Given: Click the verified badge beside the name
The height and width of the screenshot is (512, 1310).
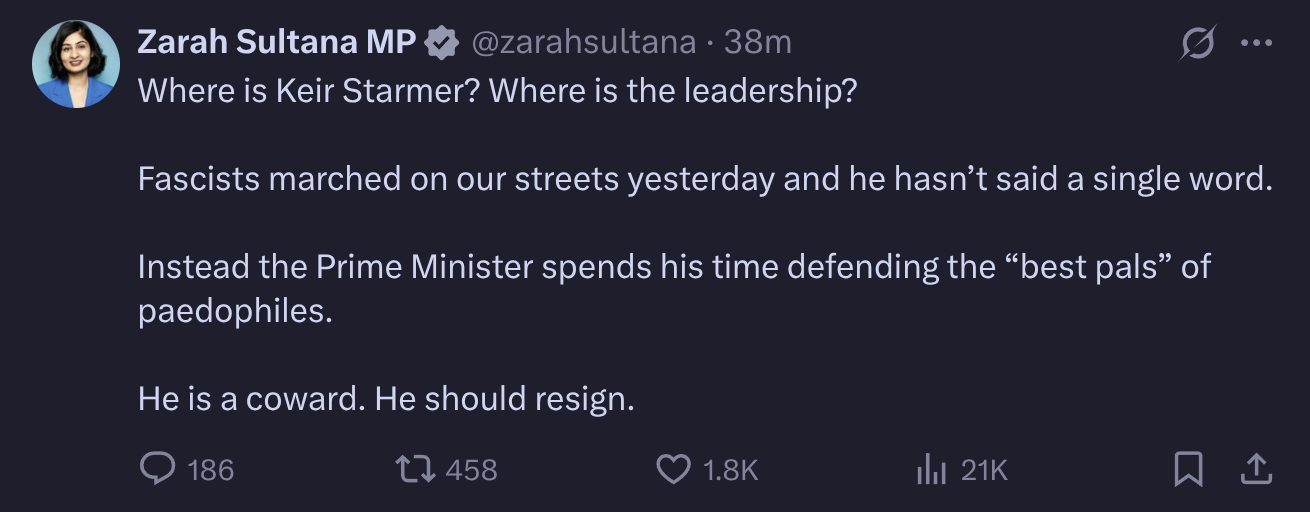Looking at the screenshot, I should 442,42.
